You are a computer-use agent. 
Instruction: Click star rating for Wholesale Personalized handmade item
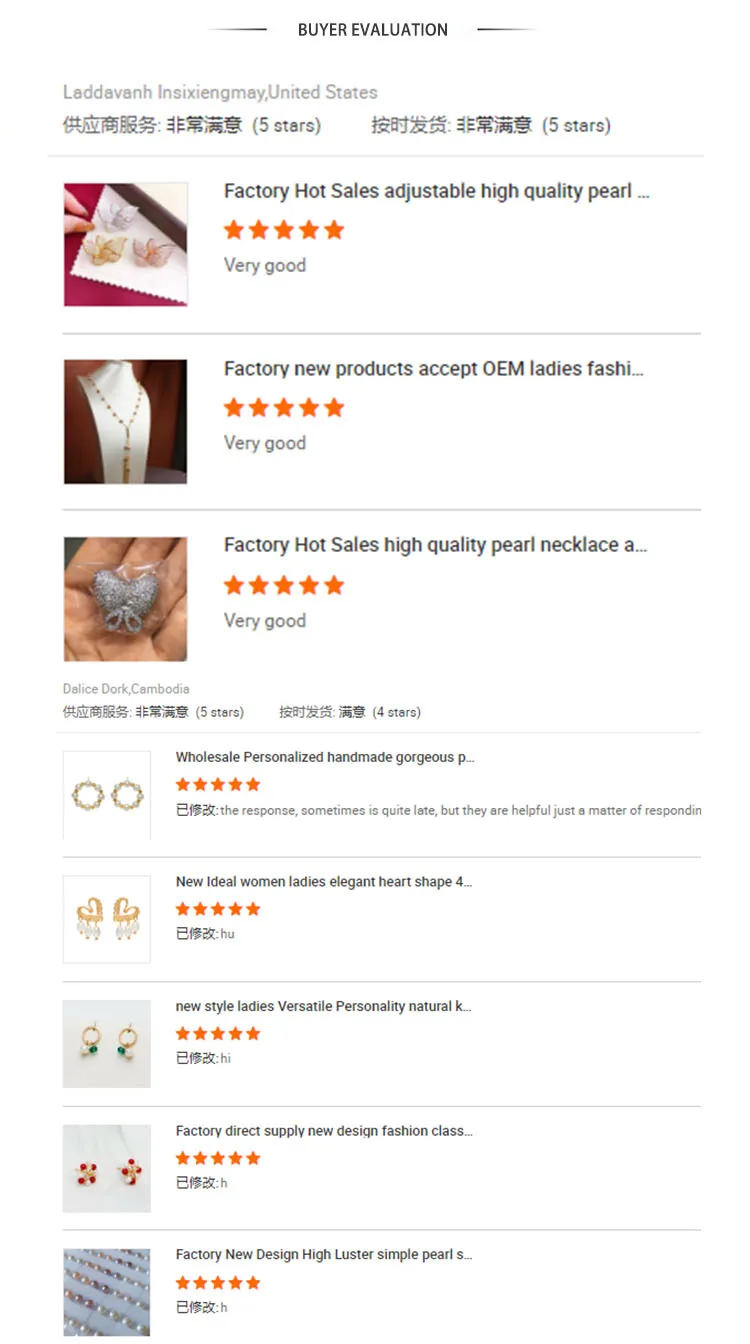[x=218, y=784]
